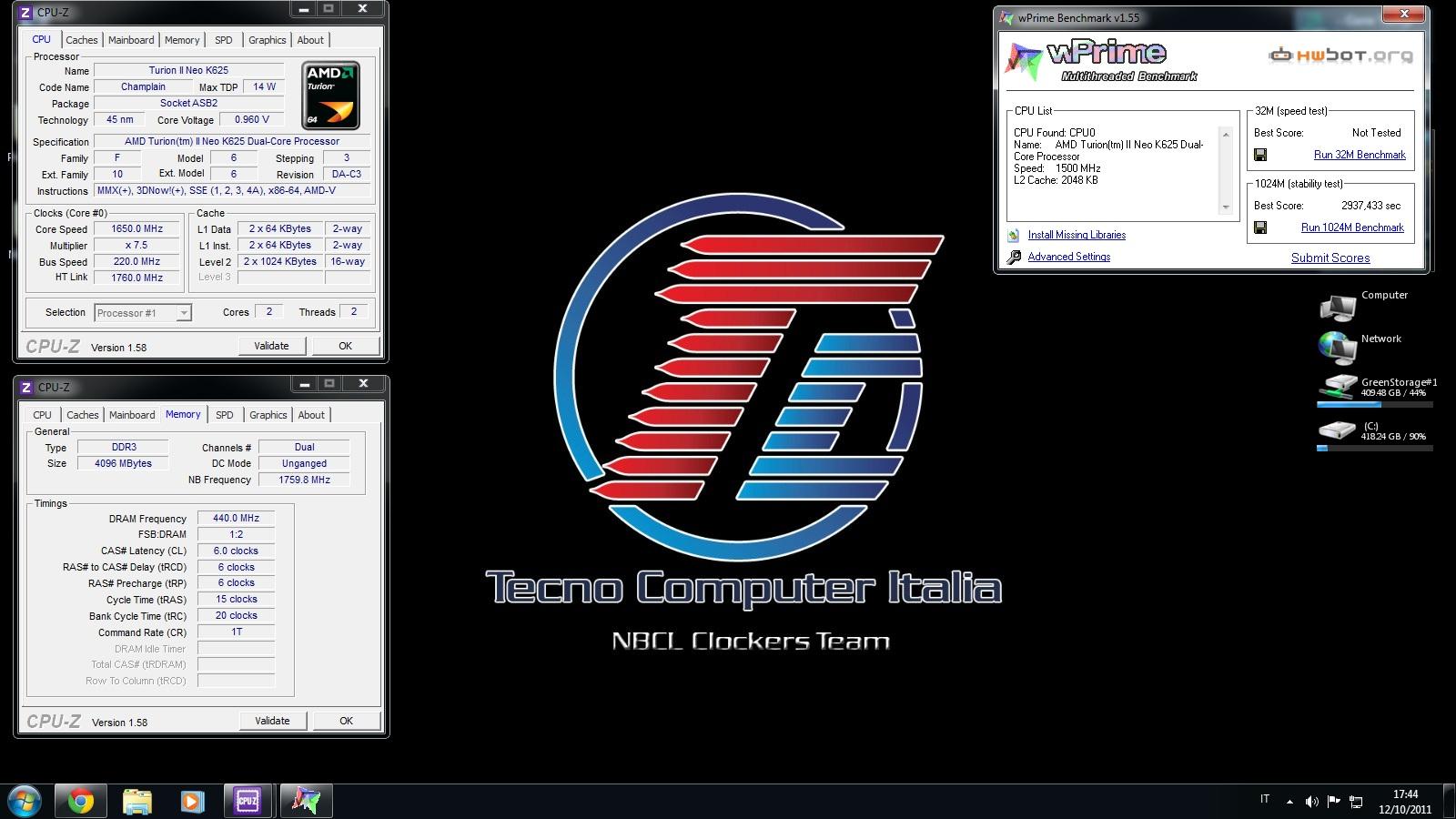This screenshot has height=819, width=1456.
Task: Click the Core Voltage 0.960 V value
Action: coord(252,119)
